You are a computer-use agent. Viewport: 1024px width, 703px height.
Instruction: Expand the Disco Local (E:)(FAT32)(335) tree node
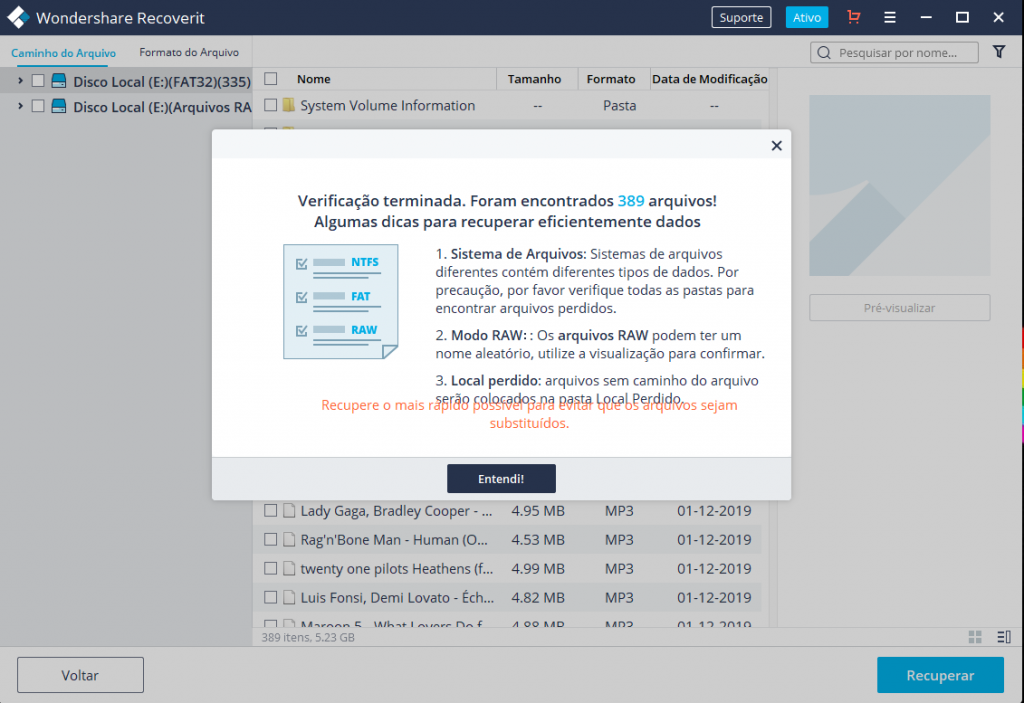point(20,81)
